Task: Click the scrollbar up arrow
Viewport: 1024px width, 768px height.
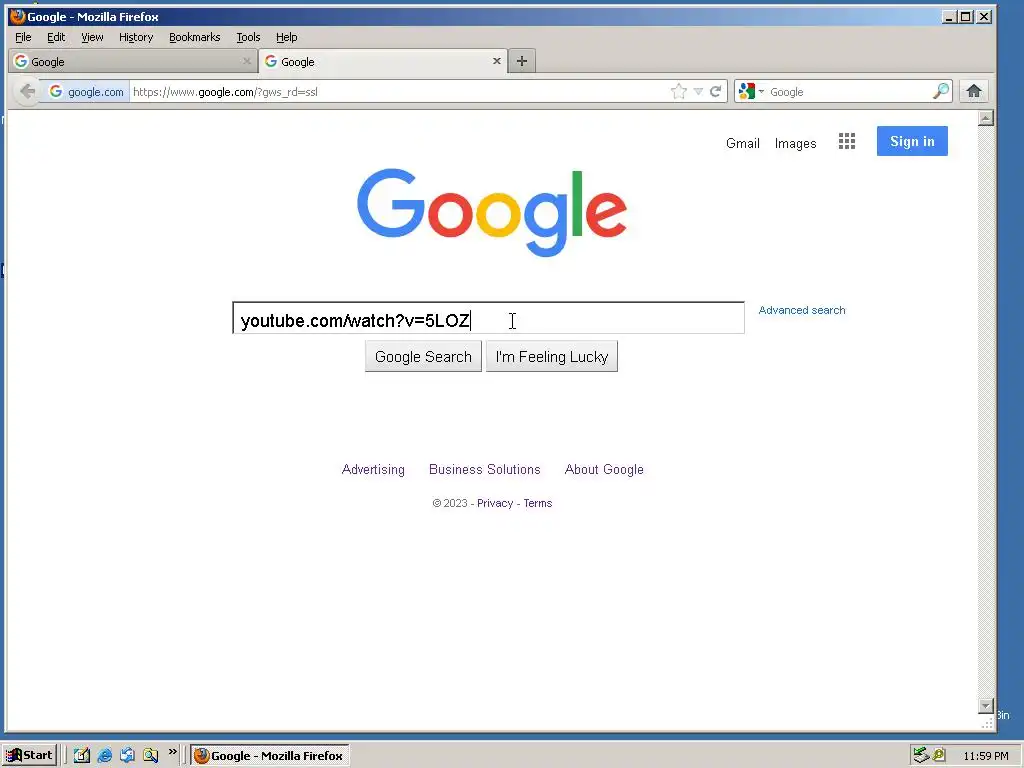Action: 986,118
